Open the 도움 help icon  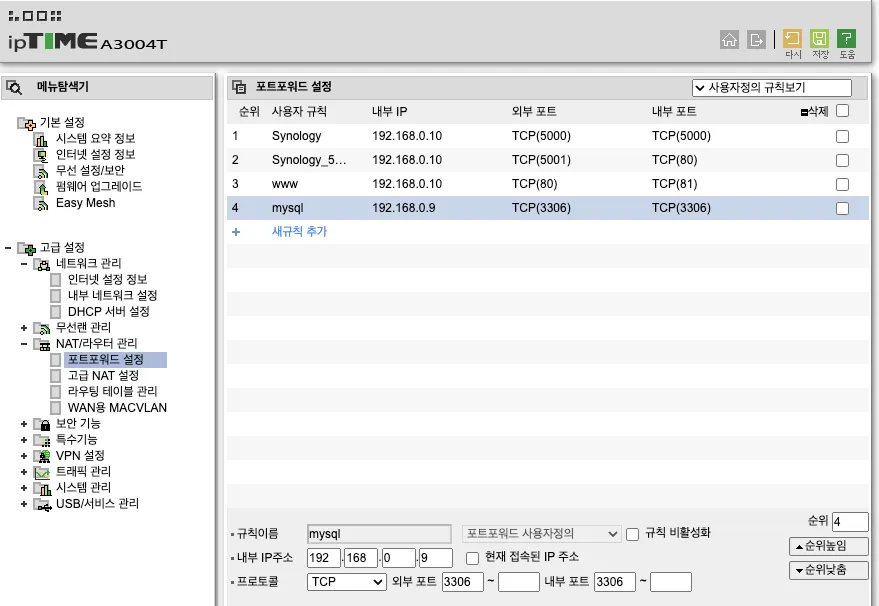coord(847,39)
